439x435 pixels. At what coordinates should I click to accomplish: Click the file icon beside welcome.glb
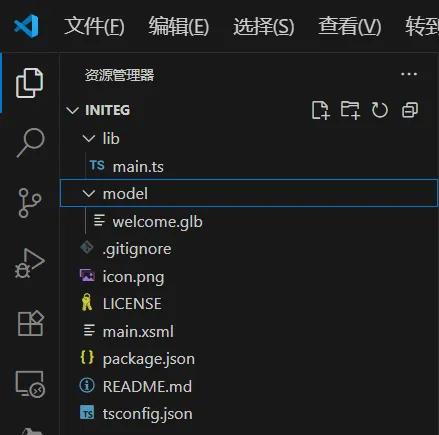tap(99, 220)
